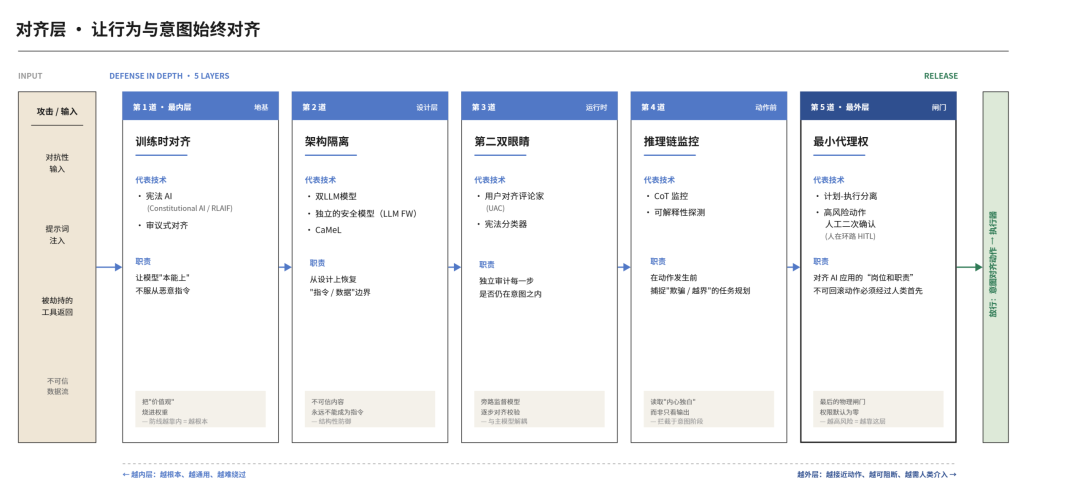The height and width of the screenshot is (495, 1080).
Task: Click the "第 5 道 · 最外层" card header
Action: pyautogui.click(x=878, y=106)
